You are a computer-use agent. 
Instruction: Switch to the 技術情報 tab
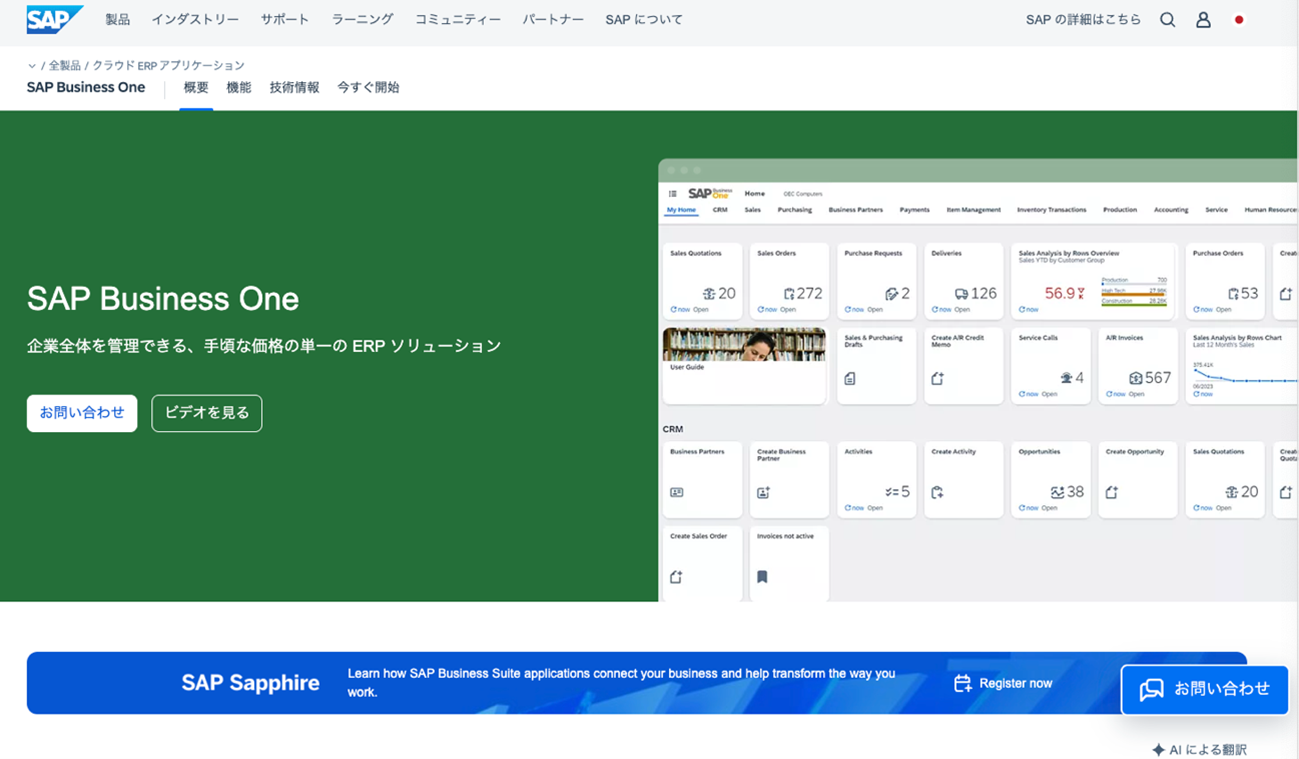coord(294,88)
